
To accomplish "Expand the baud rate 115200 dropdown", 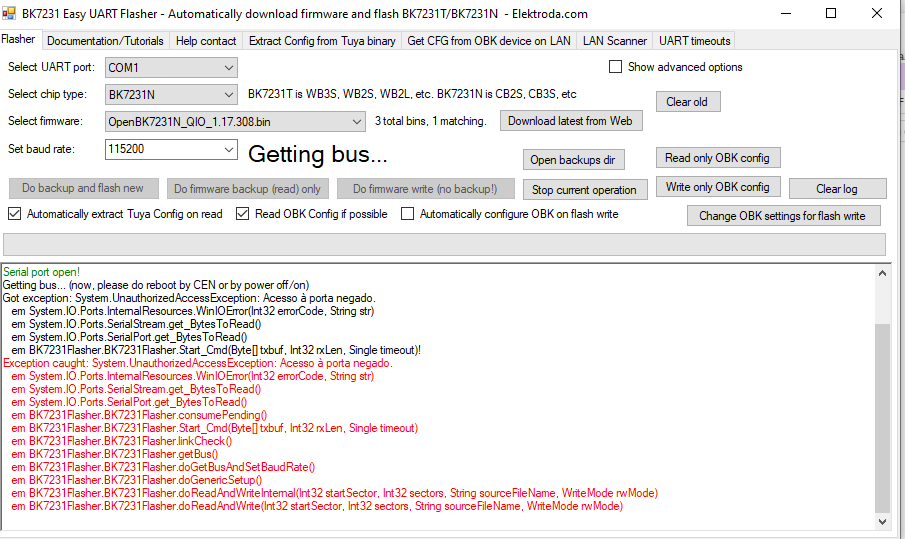I will click(x=229, y=149).
